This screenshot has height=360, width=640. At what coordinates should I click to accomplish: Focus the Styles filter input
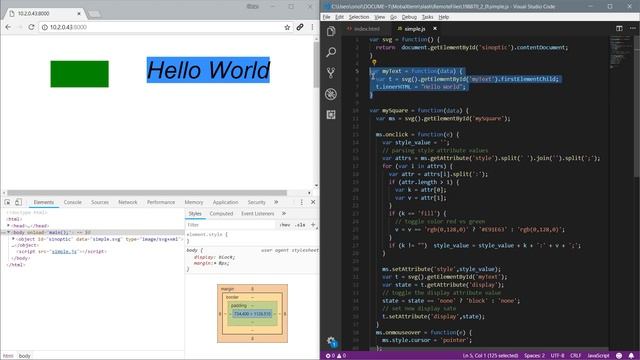pos(231,225)
